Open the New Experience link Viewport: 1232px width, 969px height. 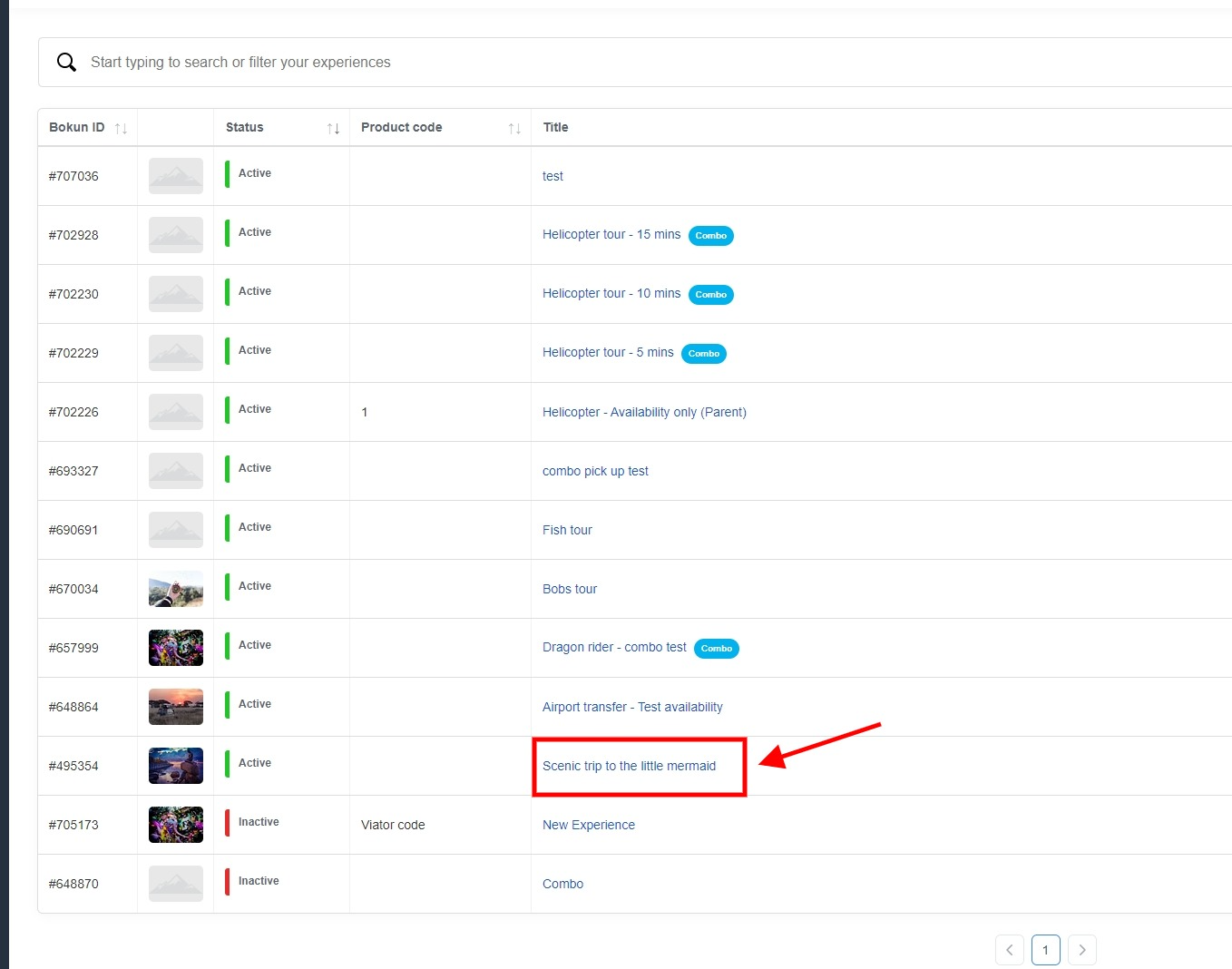click(x=588, y=825)
